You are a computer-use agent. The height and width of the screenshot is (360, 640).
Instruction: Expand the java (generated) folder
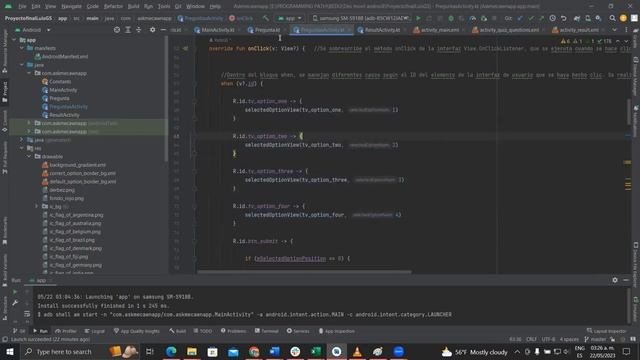coord(22,140)
